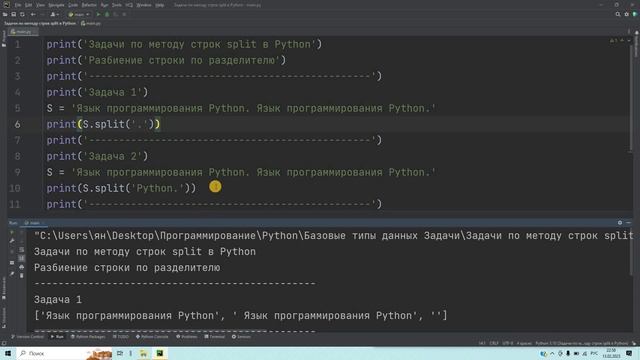Open the 'main' run configuration dropdown
The width and height of the screenshot is (640, 360).
point(79,14)
